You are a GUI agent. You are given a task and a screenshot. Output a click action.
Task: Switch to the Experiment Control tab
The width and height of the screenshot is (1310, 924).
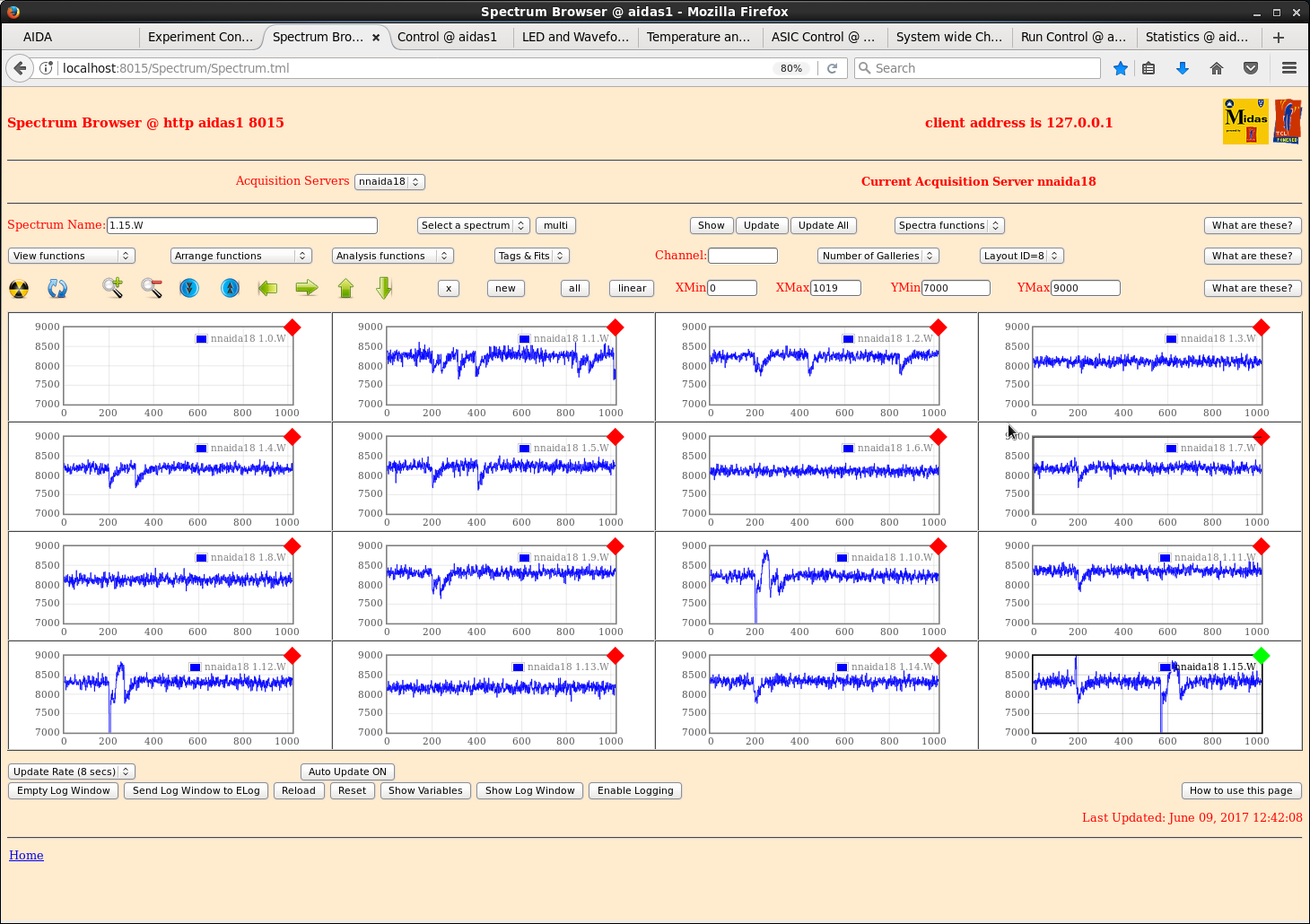201,37
